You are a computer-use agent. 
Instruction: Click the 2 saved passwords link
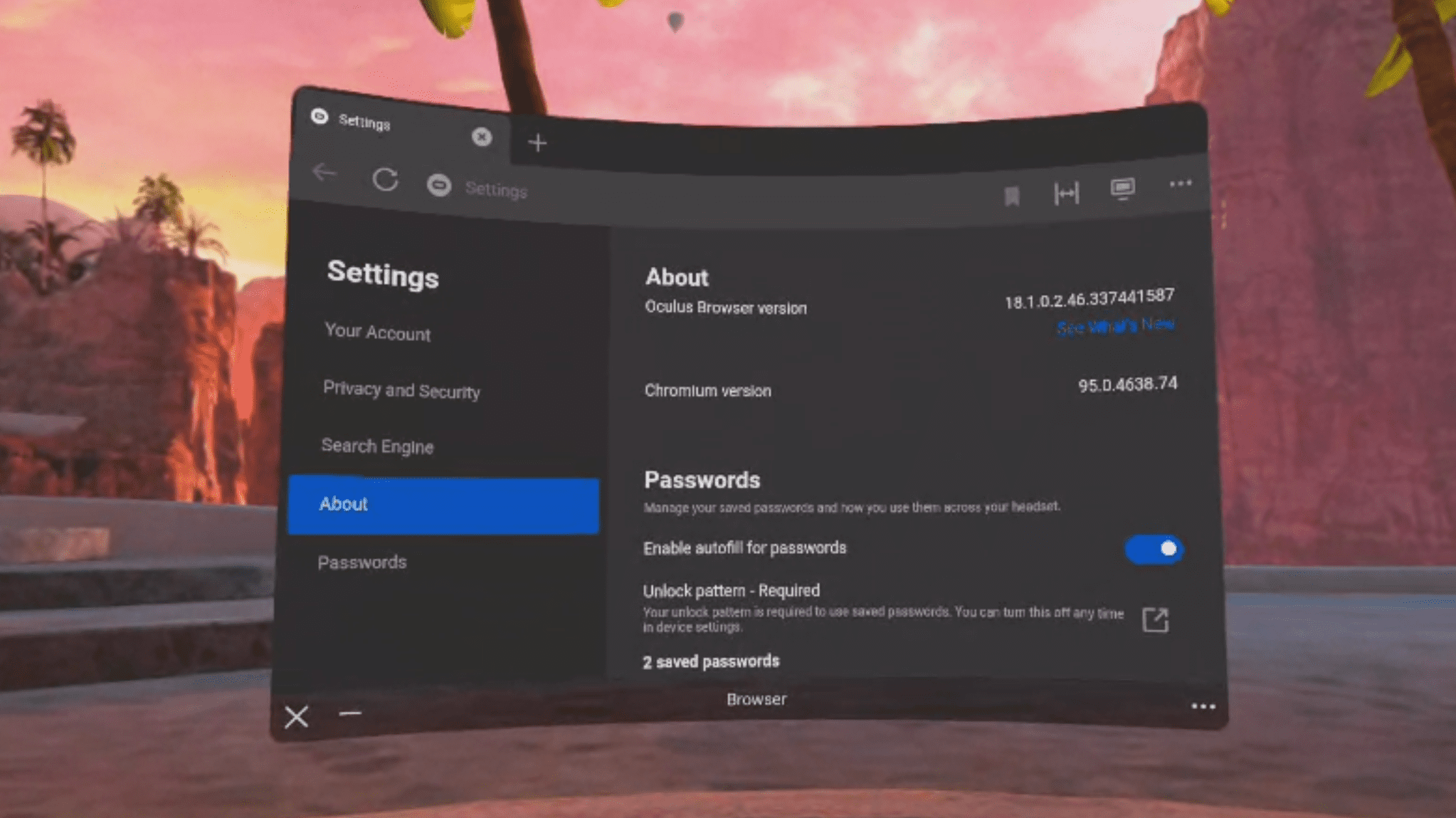click(x=711, y=661)
